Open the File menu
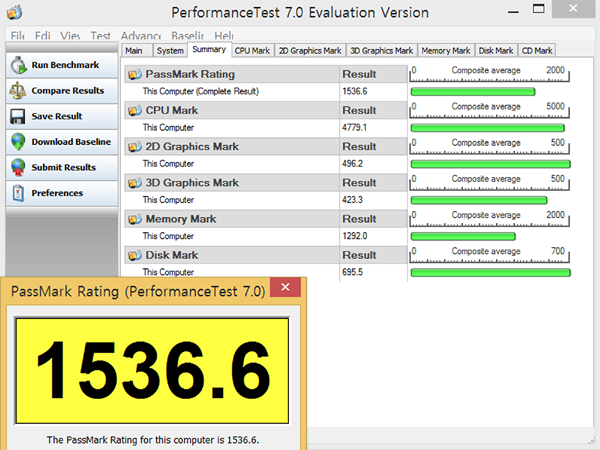 point(18,36)
